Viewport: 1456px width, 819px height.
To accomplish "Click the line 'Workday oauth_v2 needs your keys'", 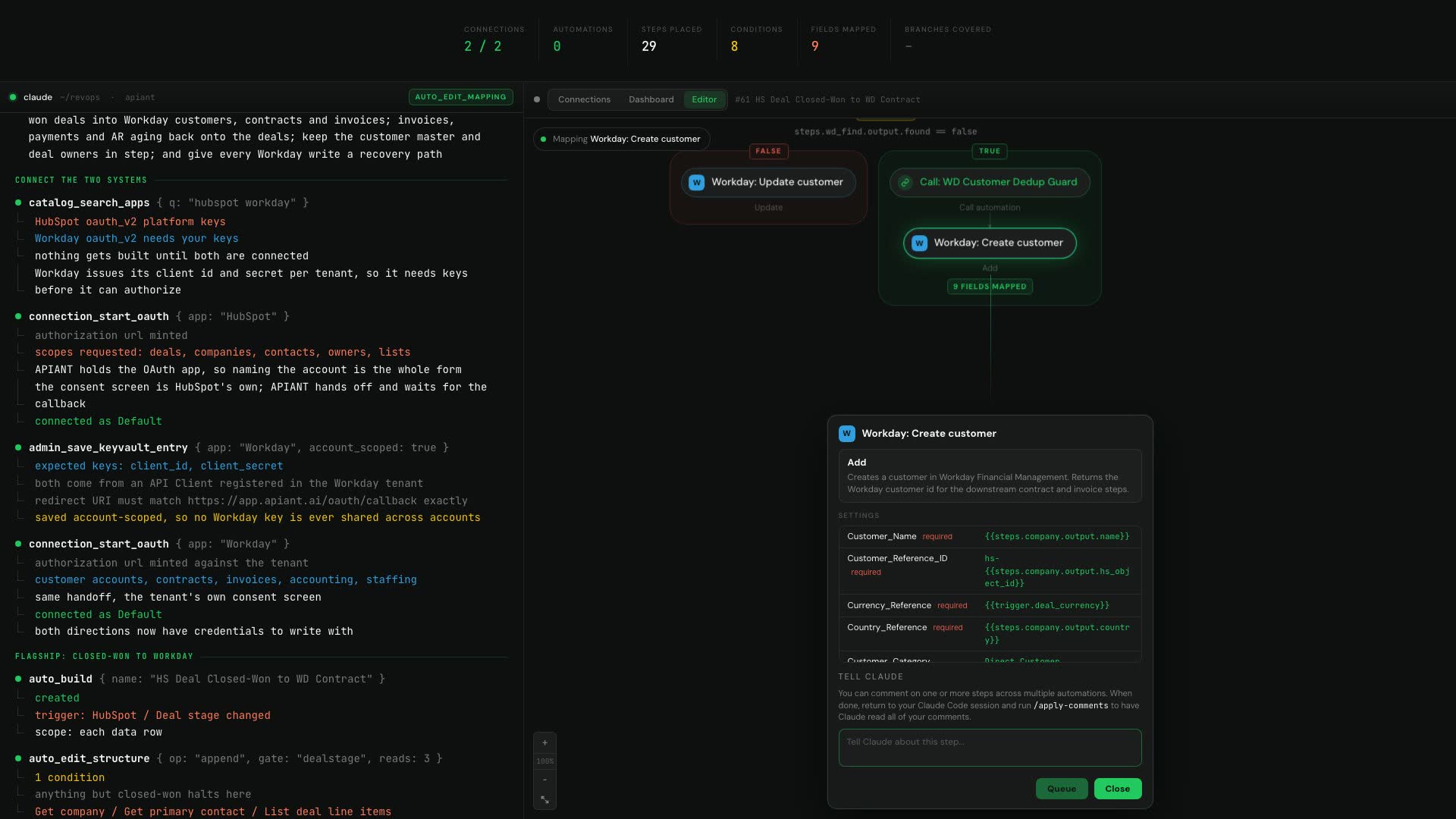I will click(x=136, y=239).
